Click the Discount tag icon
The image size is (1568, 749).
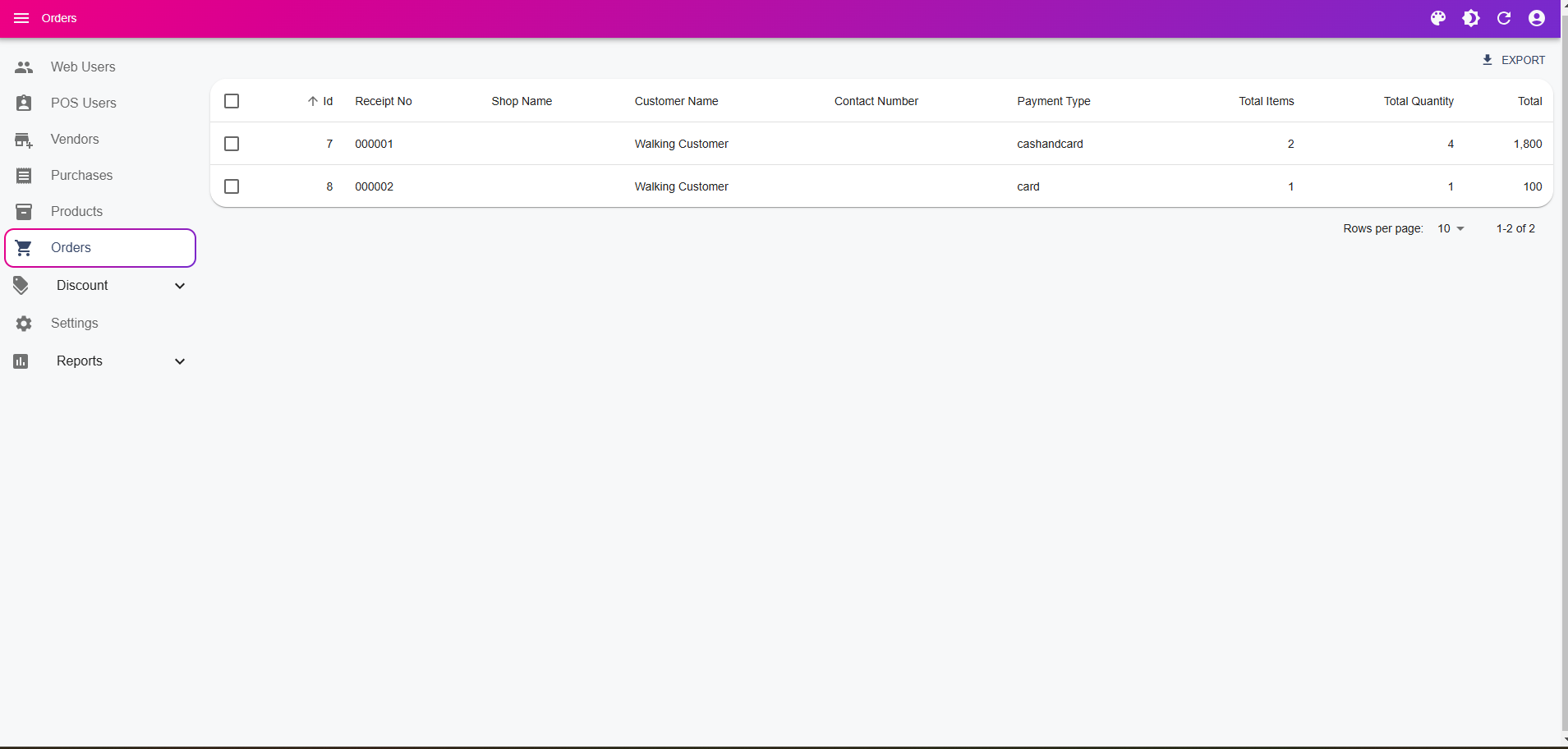pyautogui.click(x=21, y=286)
